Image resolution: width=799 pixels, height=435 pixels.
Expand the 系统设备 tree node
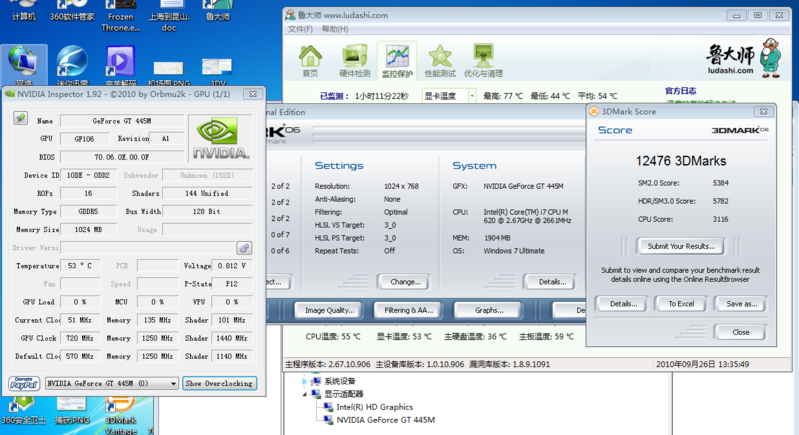tap(305, 381)
